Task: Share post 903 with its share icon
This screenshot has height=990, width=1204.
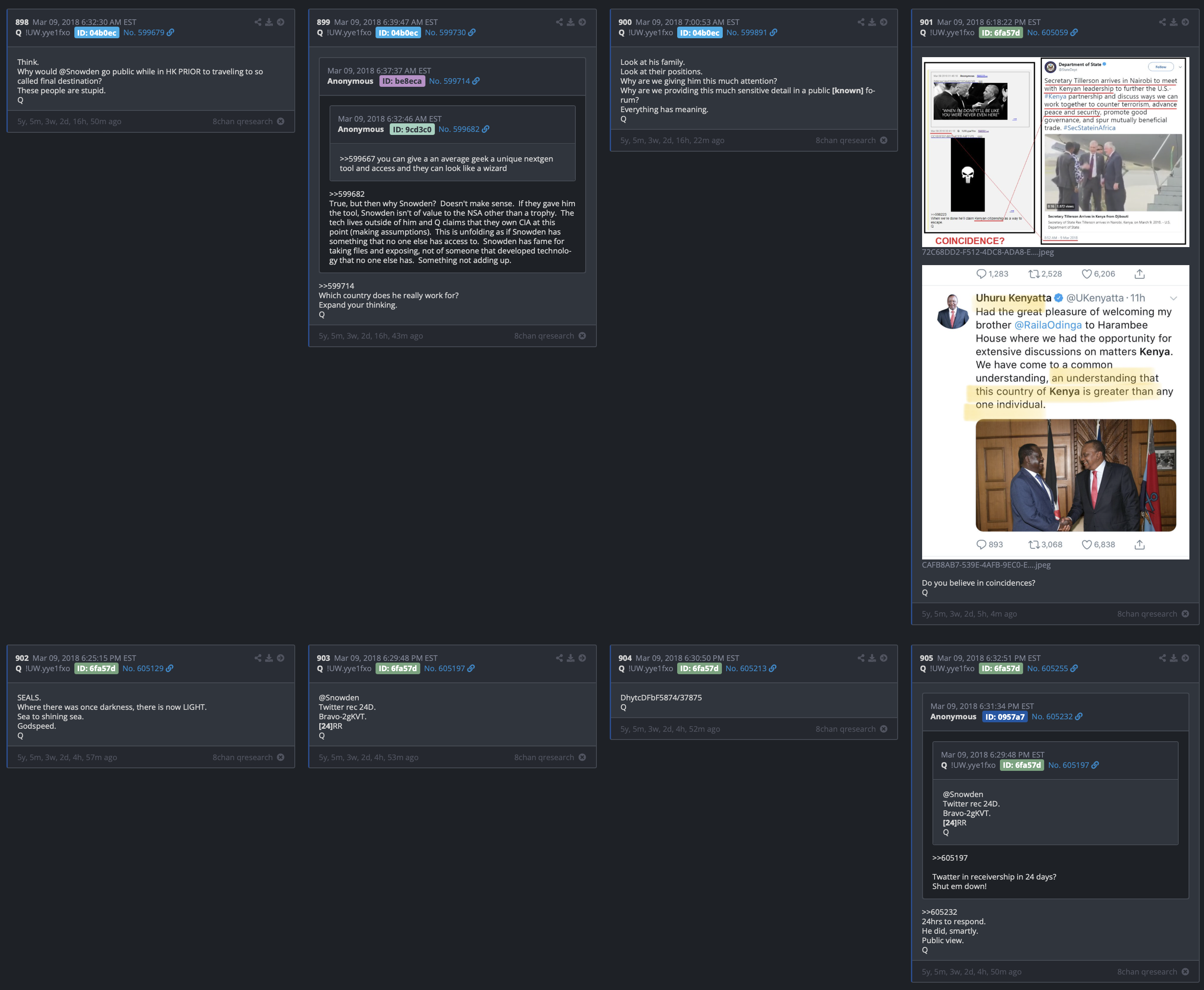Action: click(x=559, y=658)
